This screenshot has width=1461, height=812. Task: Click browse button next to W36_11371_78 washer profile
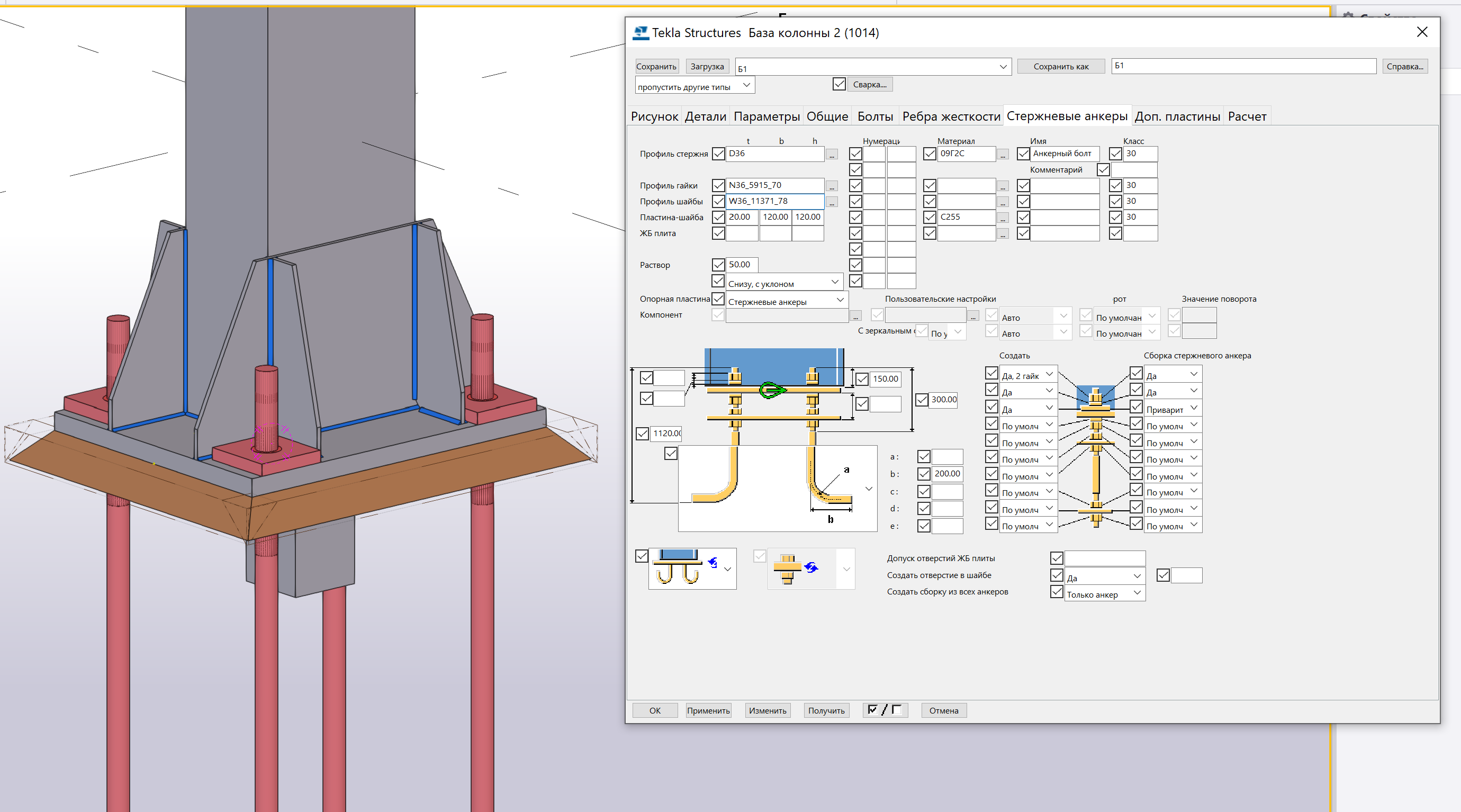832,202
